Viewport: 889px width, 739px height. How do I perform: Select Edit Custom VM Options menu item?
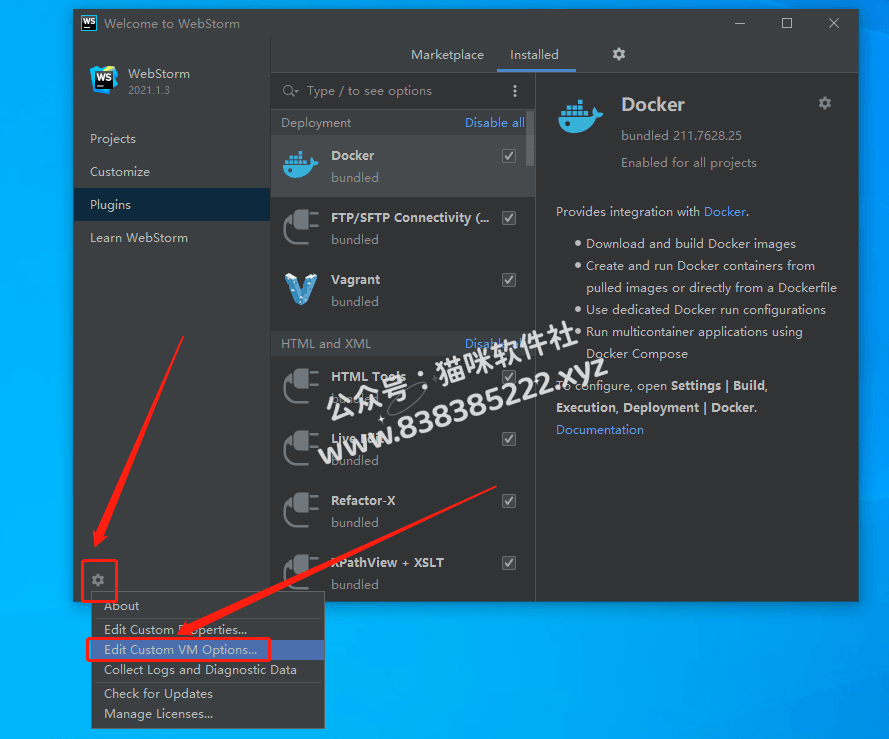(x=208, y=650)
